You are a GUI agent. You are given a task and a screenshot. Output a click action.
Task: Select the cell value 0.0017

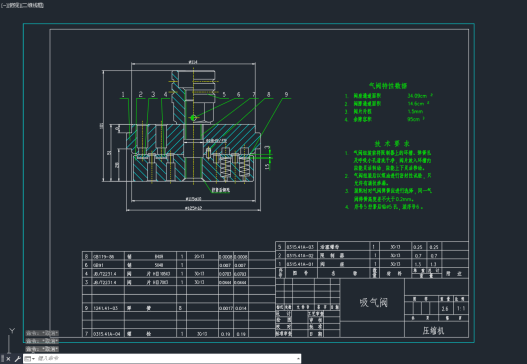coord(225,308)
